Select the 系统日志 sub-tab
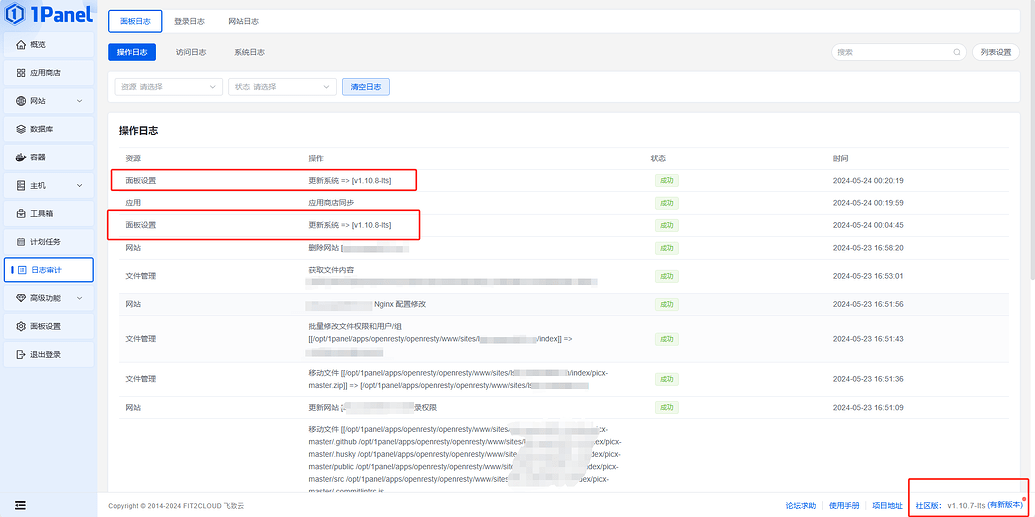 [x=250, y=52]
